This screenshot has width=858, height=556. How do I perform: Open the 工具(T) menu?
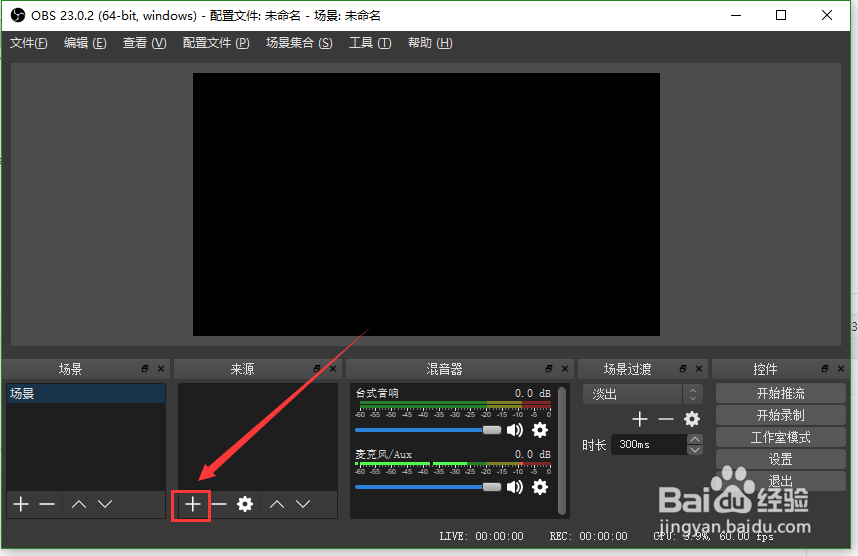(370, 43)
